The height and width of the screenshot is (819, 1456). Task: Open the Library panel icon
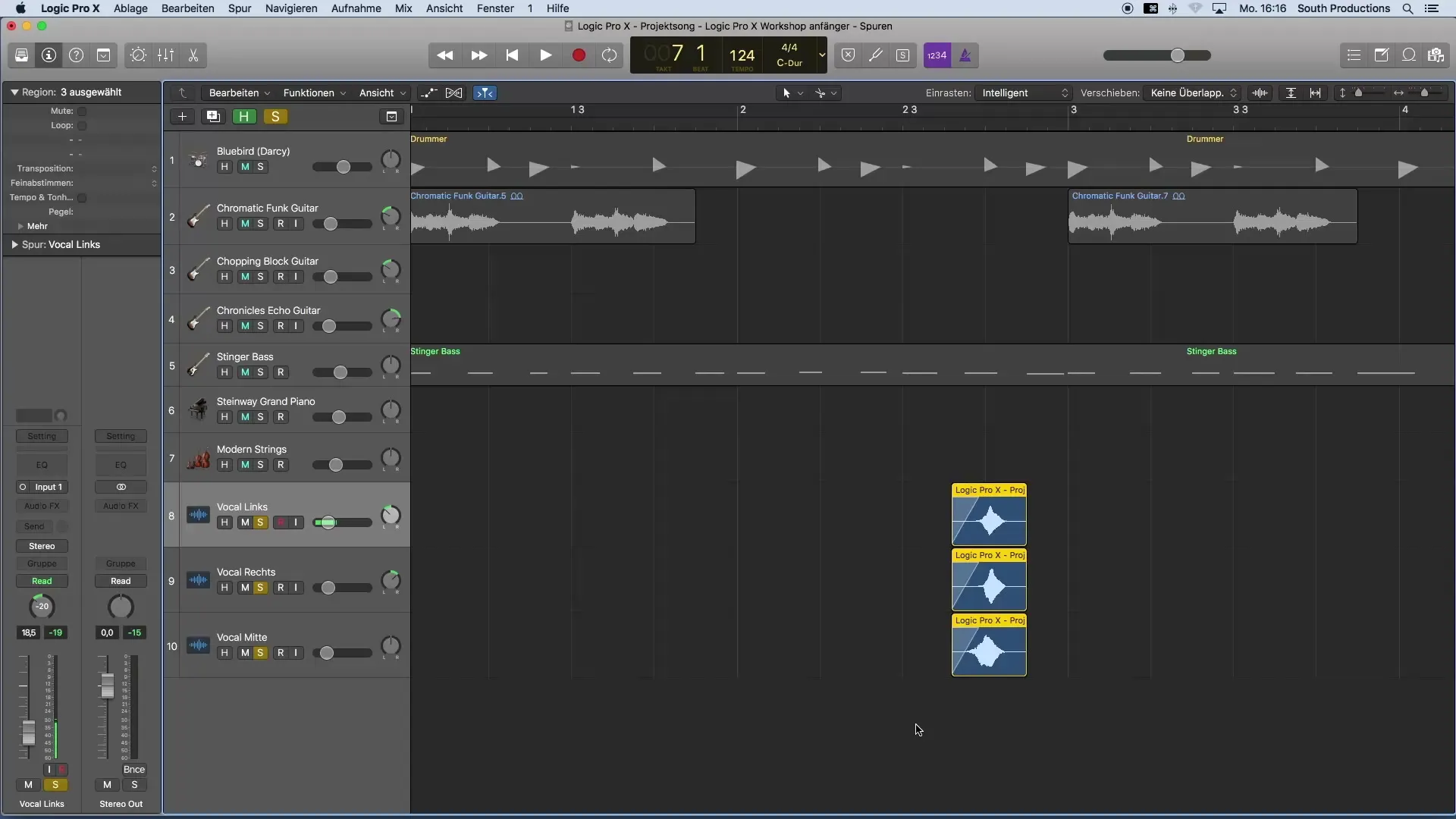click(21, 55)
